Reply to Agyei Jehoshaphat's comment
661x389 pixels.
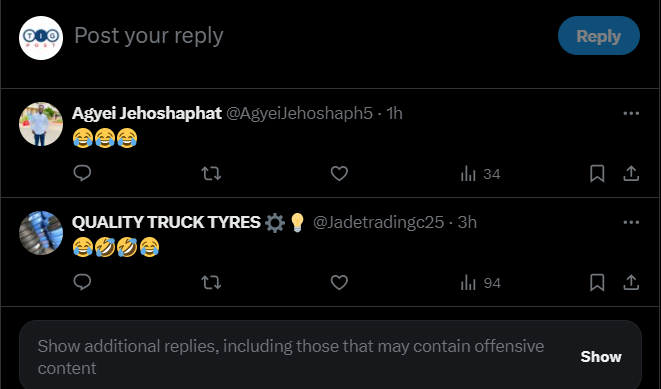pyautogui.click(x=82, y=173)
